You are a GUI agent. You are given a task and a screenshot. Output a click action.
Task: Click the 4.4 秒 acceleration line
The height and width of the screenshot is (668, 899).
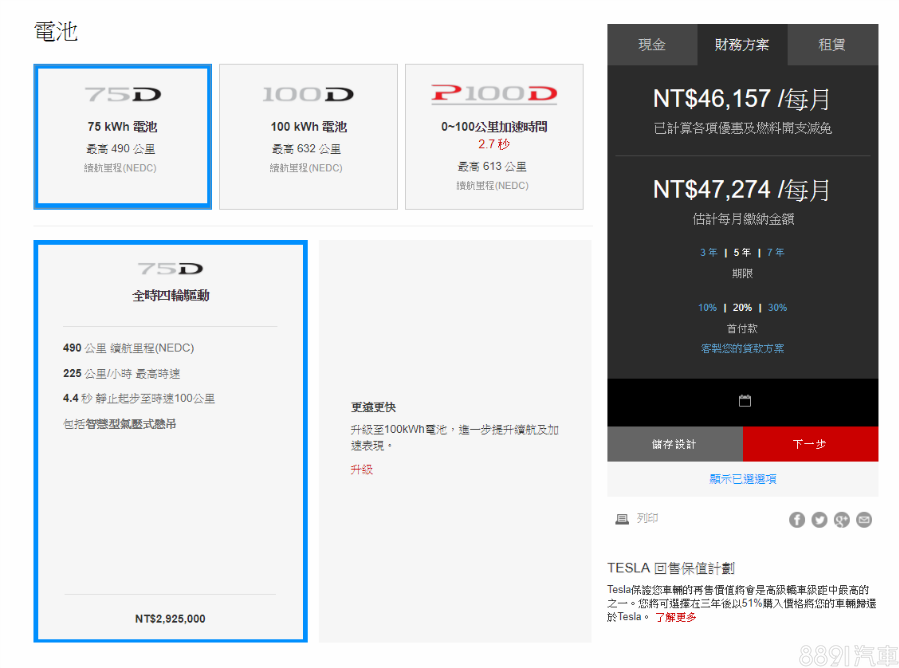(139, 399)
